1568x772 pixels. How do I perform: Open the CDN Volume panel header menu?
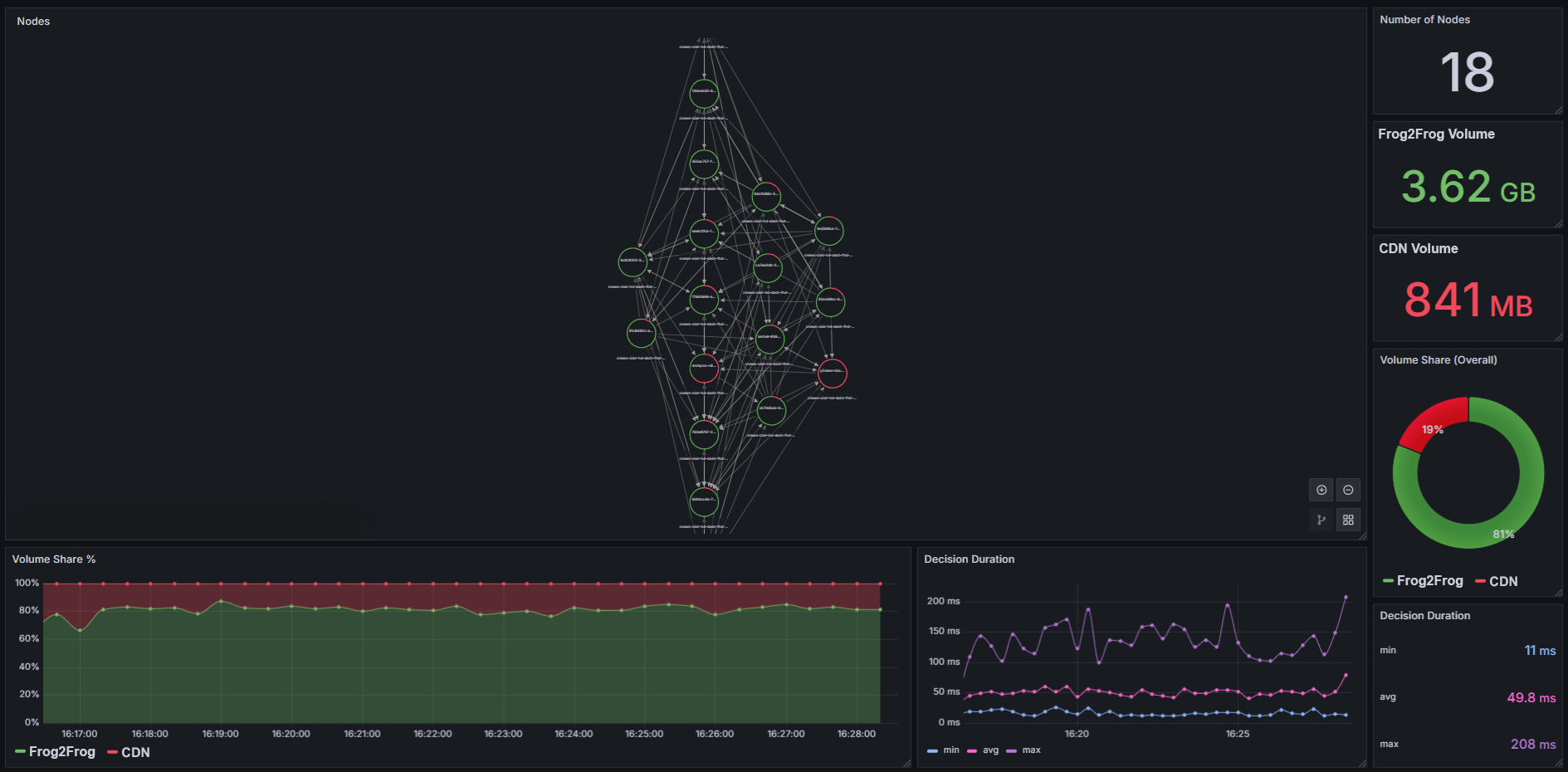coord(1418,249)
